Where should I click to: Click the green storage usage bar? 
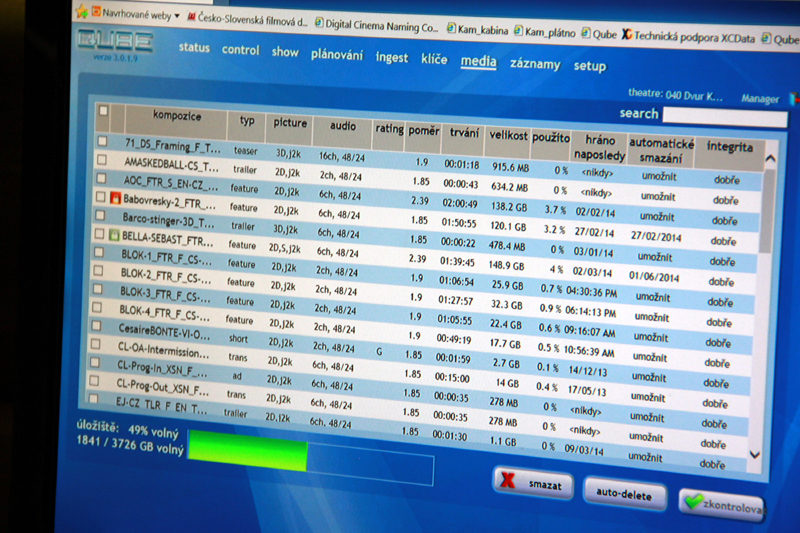247,450
